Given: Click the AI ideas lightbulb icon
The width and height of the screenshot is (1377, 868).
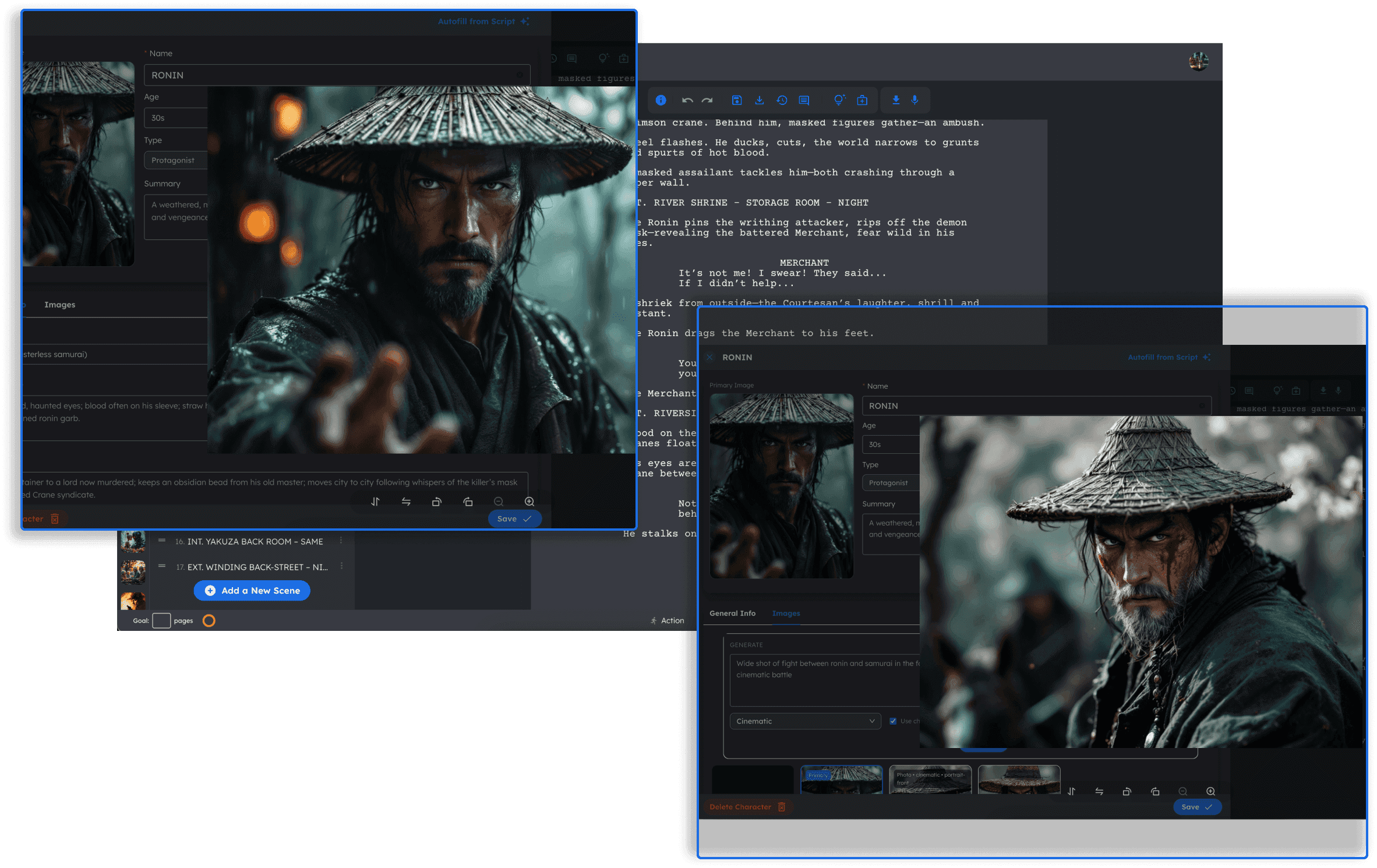Looking at the screenshot, I should click(839, 100).
